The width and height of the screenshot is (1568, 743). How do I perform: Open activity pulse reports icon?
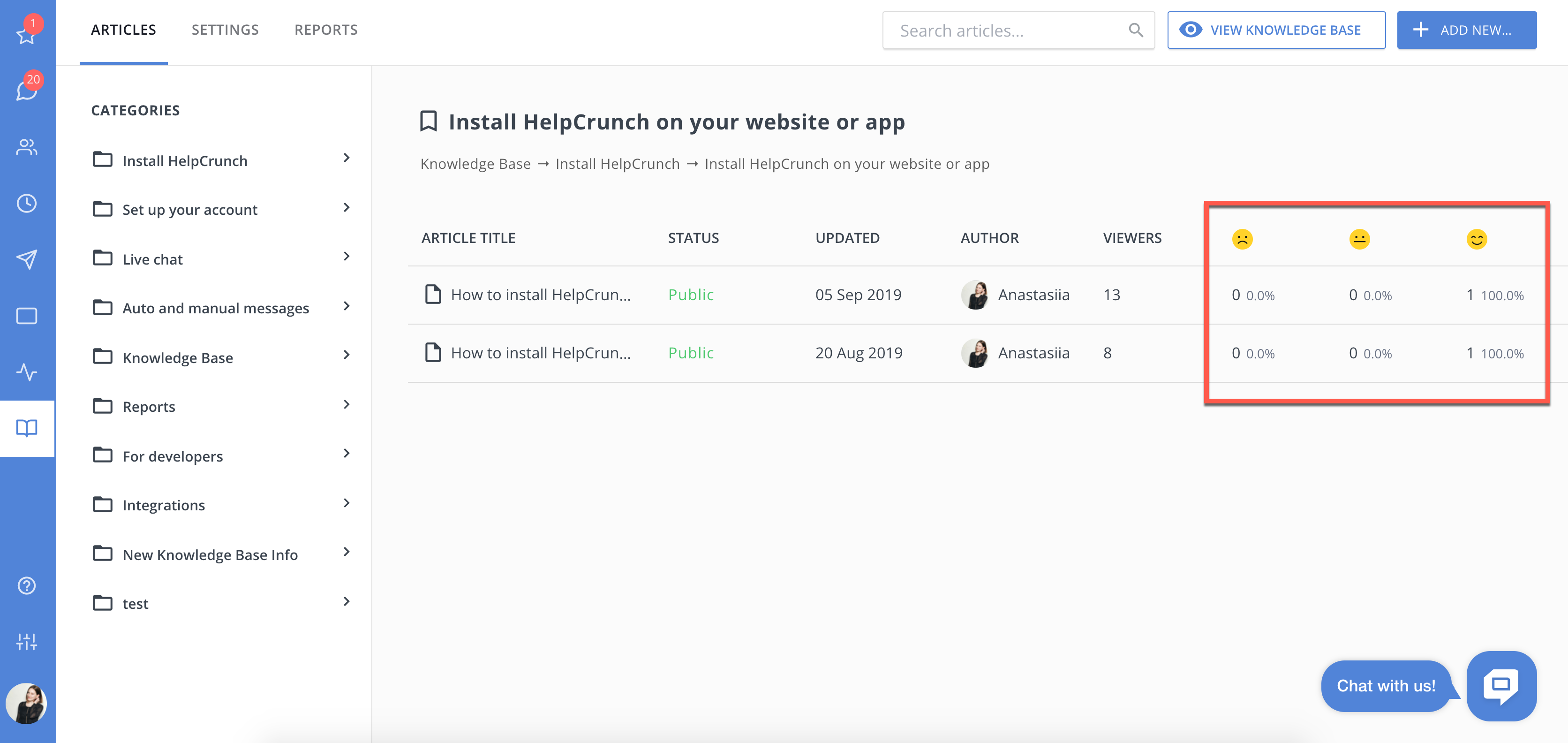tap(26, 372)
